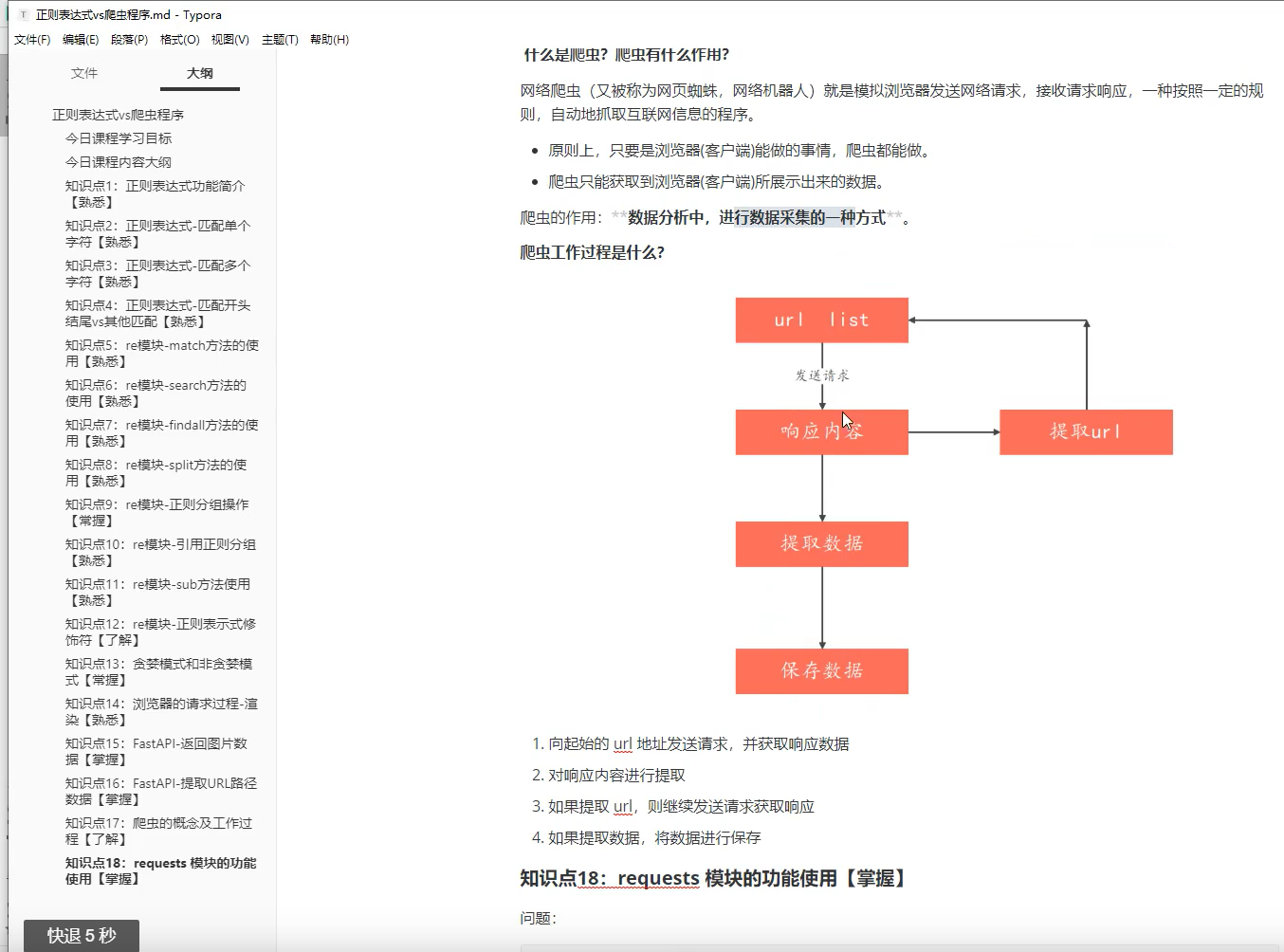The width and height of the screenshot is (1284, 952).
Task: Click paragraph starting 网络爬虫（又被称为网页蜘蛛
Action: click(891, 102)
